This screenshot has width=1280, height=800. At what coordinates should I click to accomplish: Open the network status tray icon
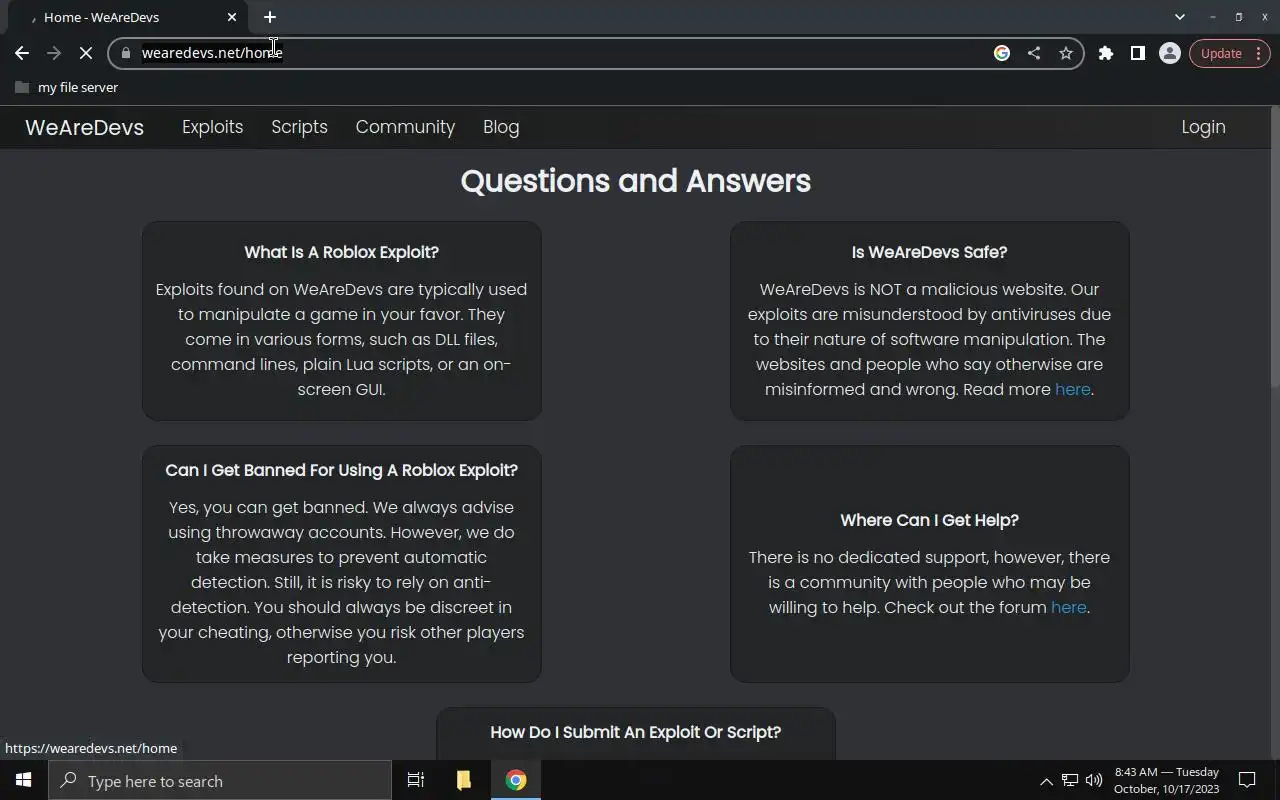(x=1070, y=780)
